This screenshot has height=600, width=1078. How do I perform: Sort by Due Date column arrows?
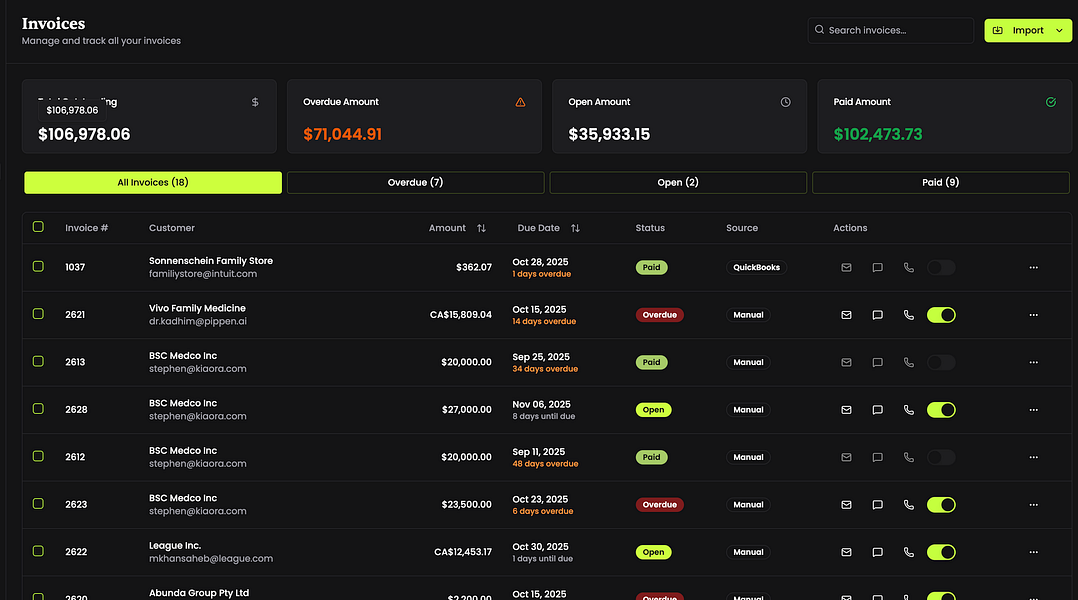point(575,228)
